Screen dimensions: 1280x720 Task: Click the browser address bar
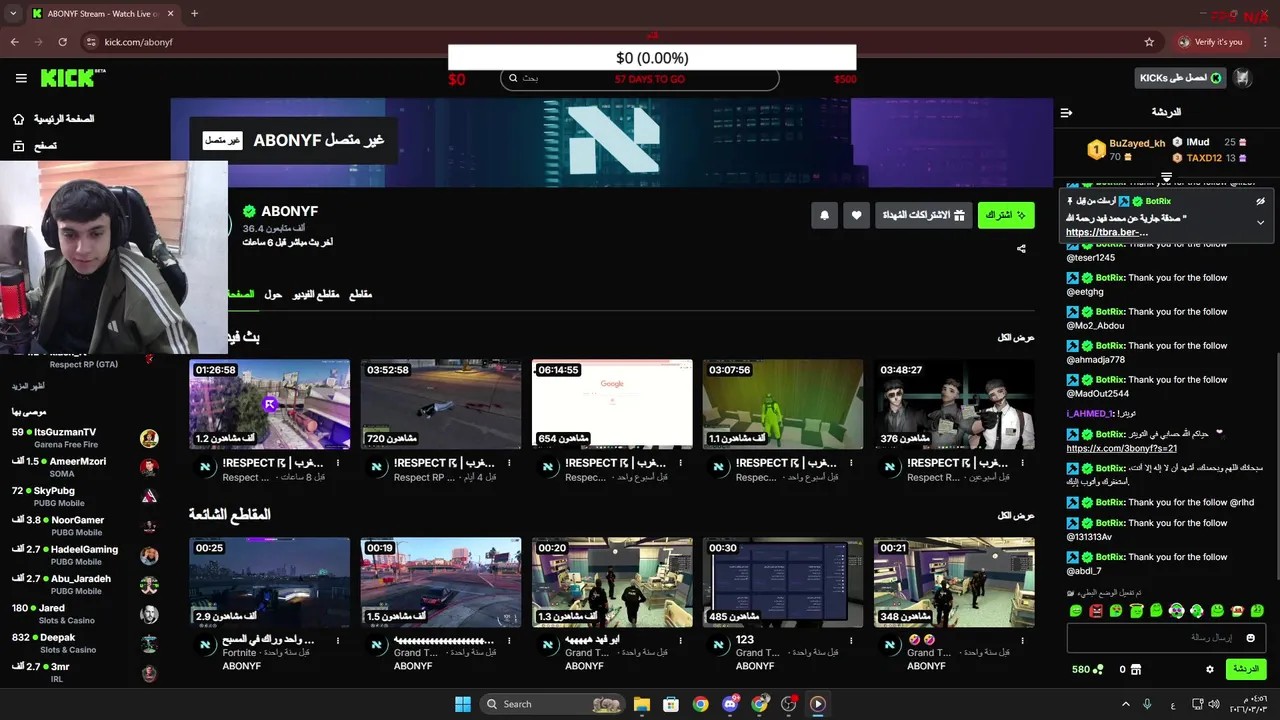point(620,42)
